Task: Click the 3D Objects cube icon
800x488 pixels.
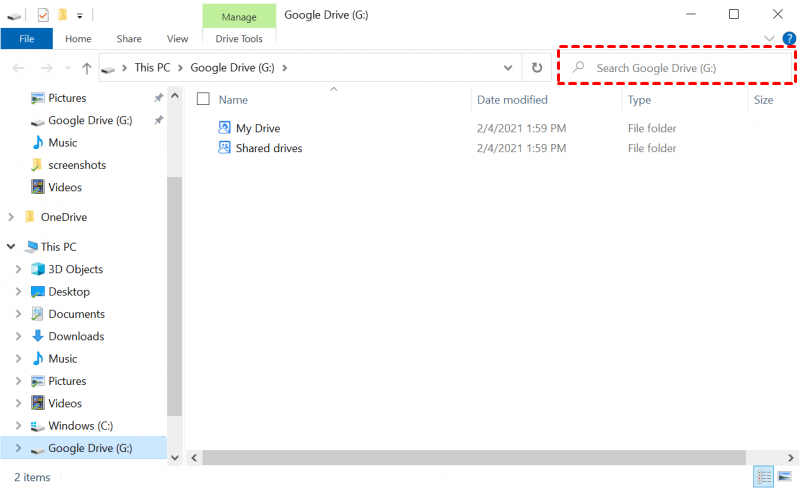Action: click(x=38, y=269)
